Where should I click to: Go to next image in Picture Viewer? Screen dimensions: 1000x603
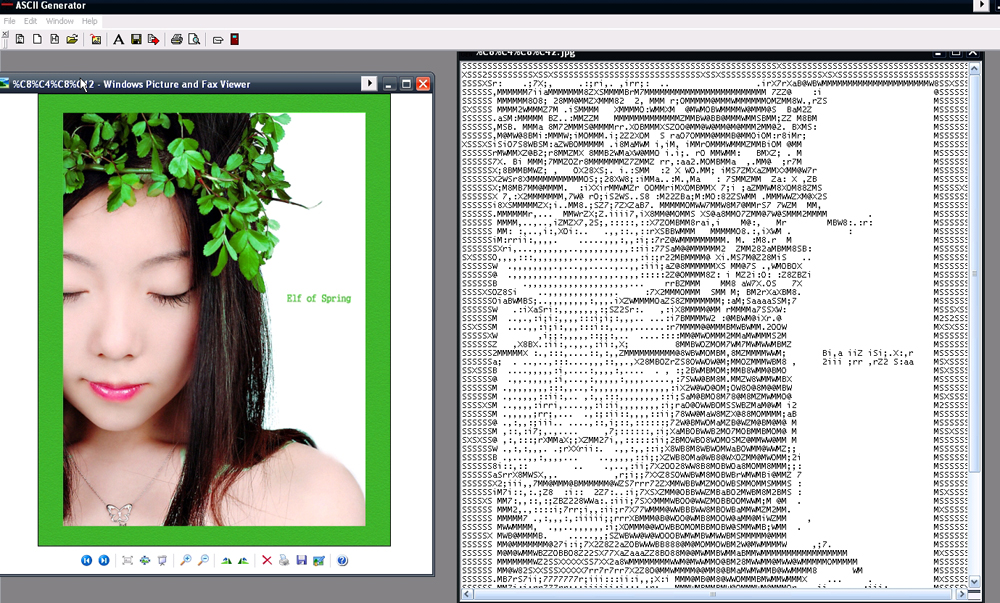click(104, 561)
